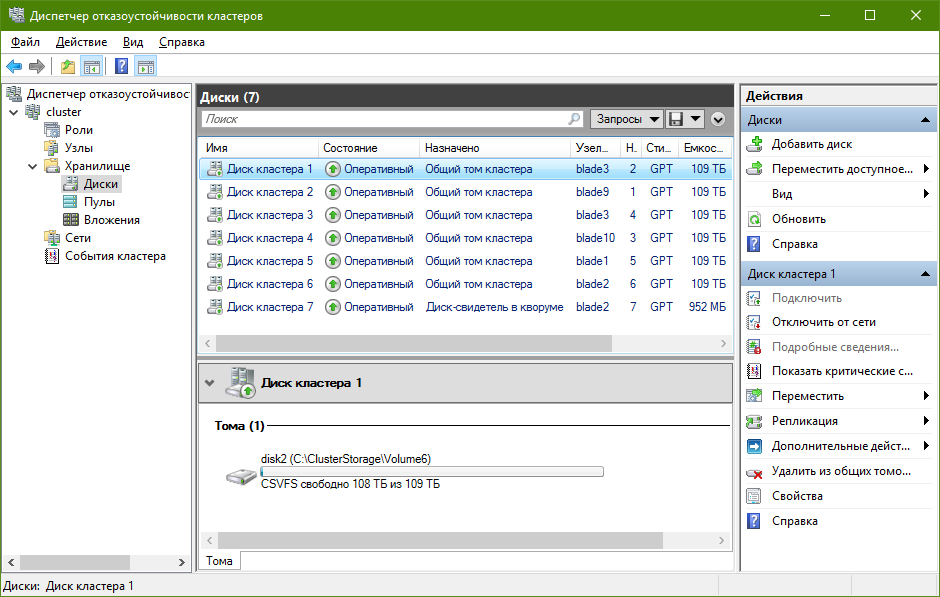Click the search magnifier icon in Поиск field
This screenshot has height=597, width=940.
coord(574,119)
